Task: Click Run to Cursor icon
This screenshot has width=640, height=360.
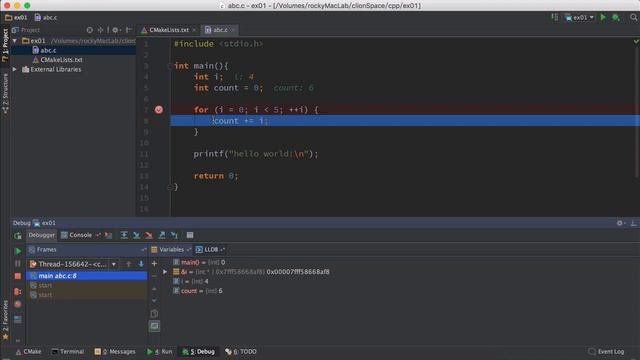Action: coord(174,235)
